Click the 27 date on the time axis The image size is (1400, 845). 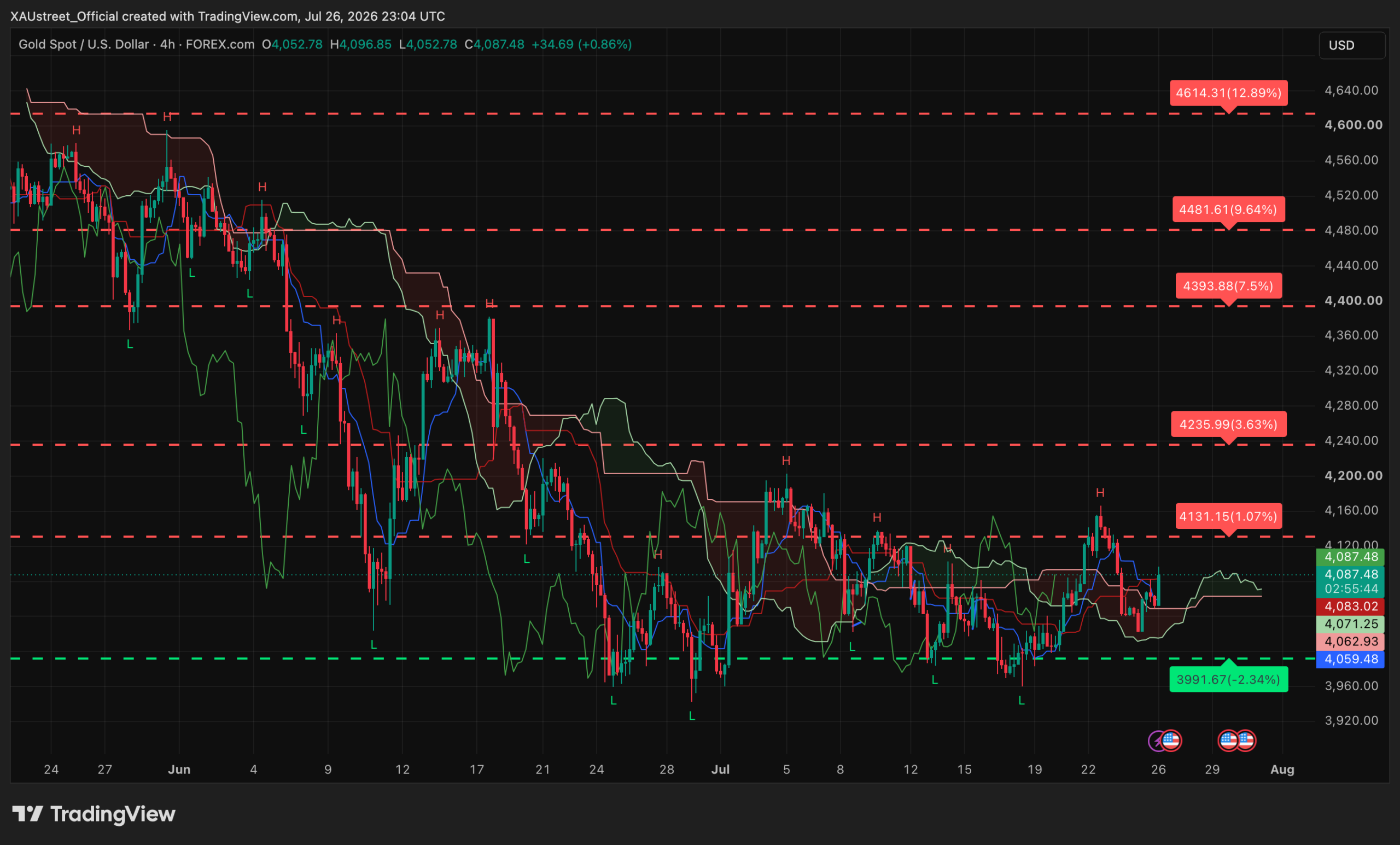(x=104, y=770)
